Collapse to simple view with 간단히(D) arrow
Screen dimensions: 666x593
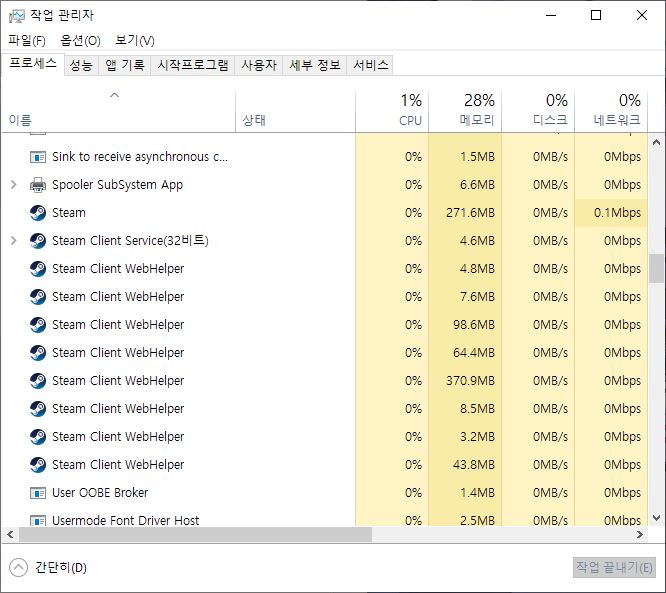[x=18, y=568]
